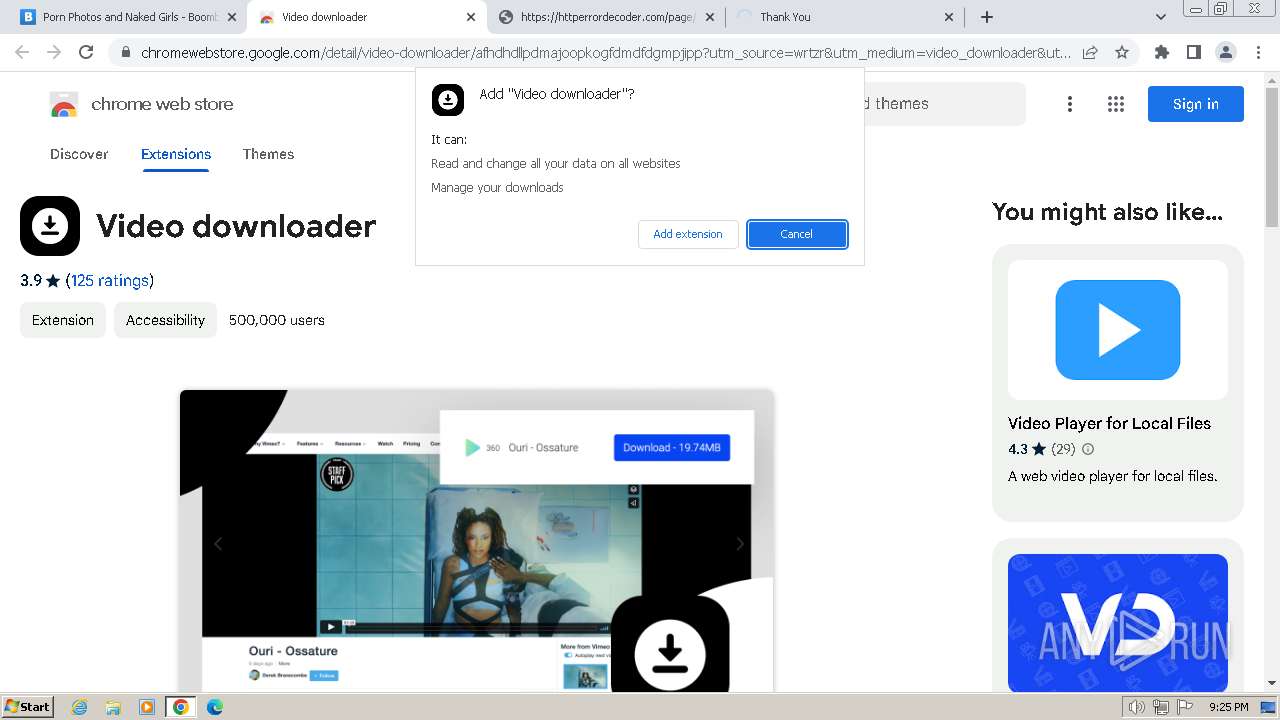
Task: Switch to the Themes tab
Action: click(x=268, y=154)
